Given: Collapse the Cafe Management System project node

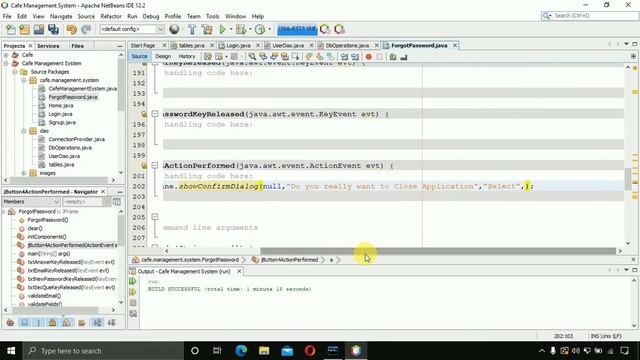Looking at the screenshot, I should (x=6, y=63).
